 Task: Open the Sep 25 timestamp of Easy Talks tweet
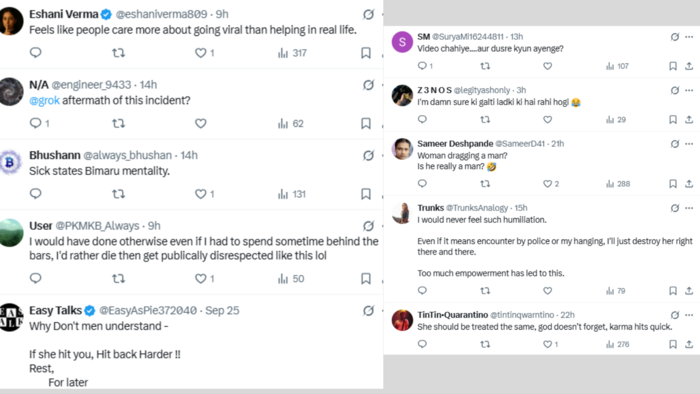point(222,311)
